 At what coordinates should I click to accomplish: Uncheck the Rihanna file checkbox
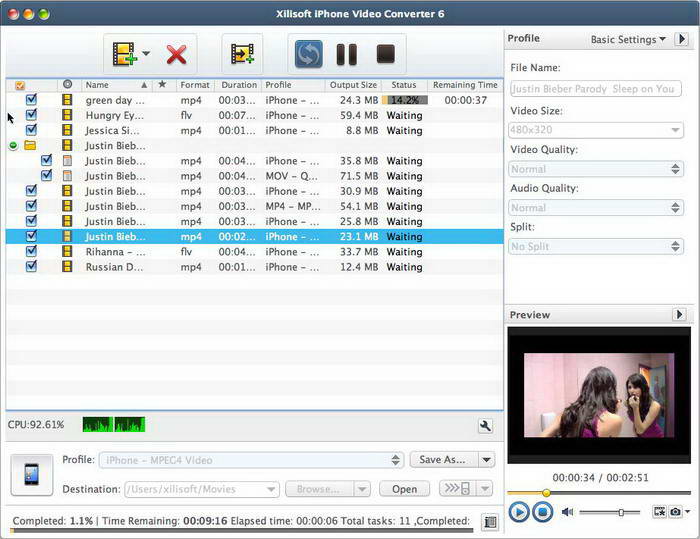pyautogui.click(x=31, y=251)
